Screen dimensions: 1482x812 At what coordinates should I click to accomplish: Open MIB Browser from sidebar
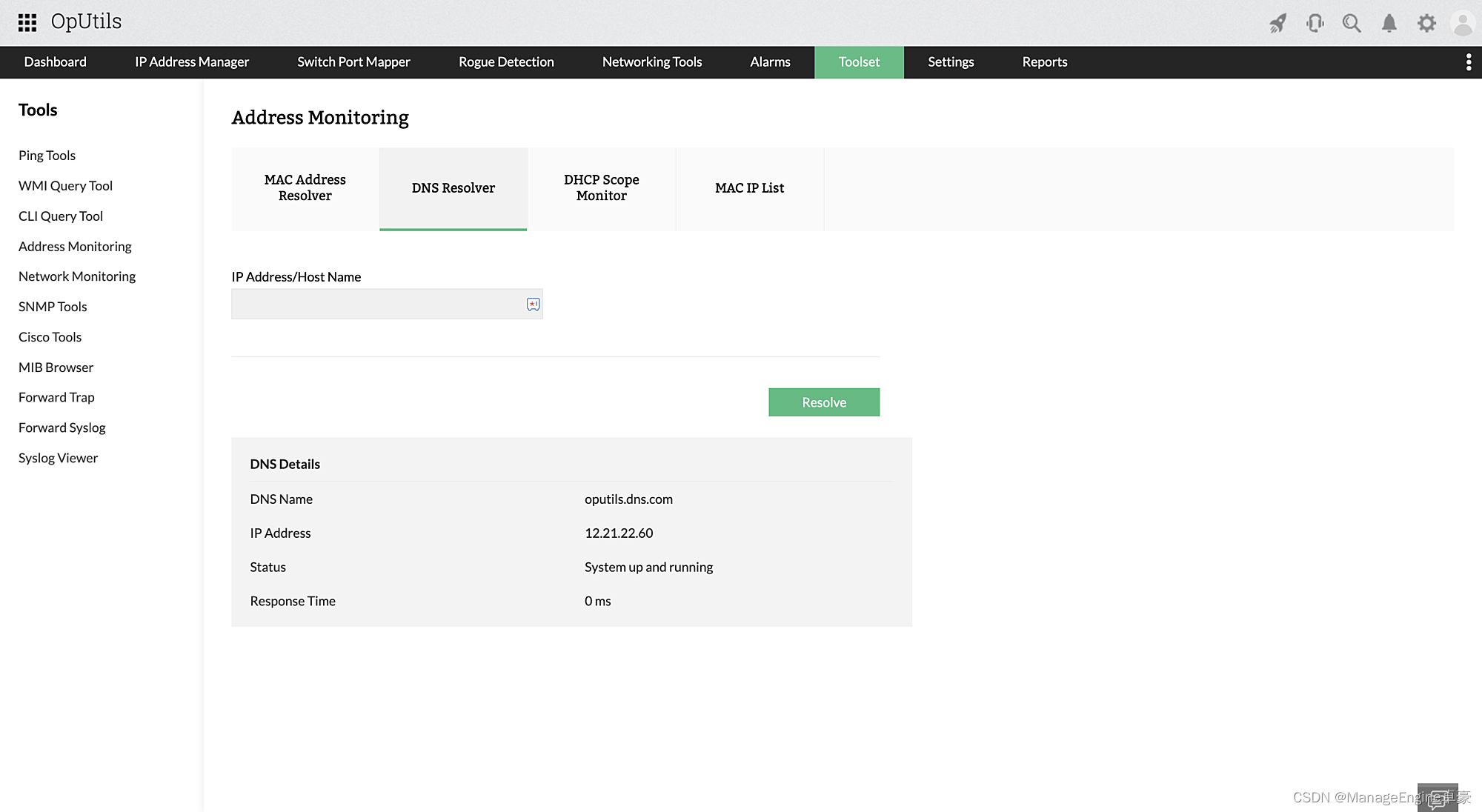56,366
